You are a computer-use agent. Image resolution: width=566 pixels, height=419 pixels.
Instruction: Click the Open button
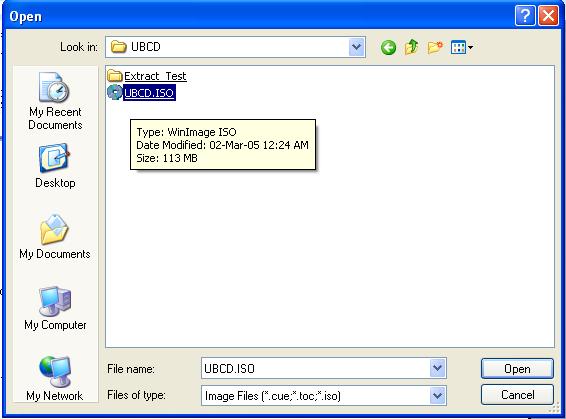click(517, 368)
